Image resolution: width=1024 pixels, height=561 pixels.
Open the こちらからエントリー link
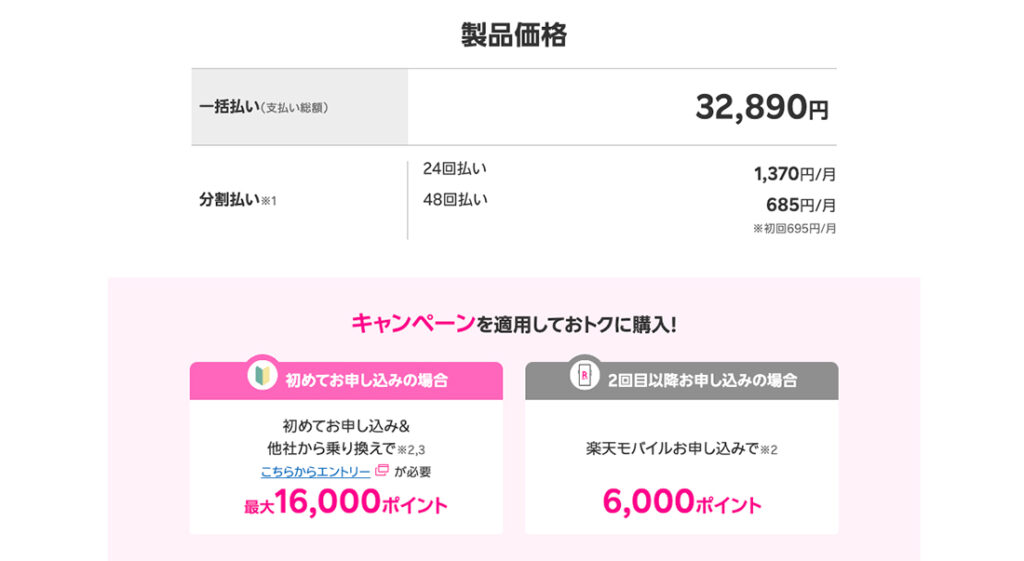tap(316, 471)
